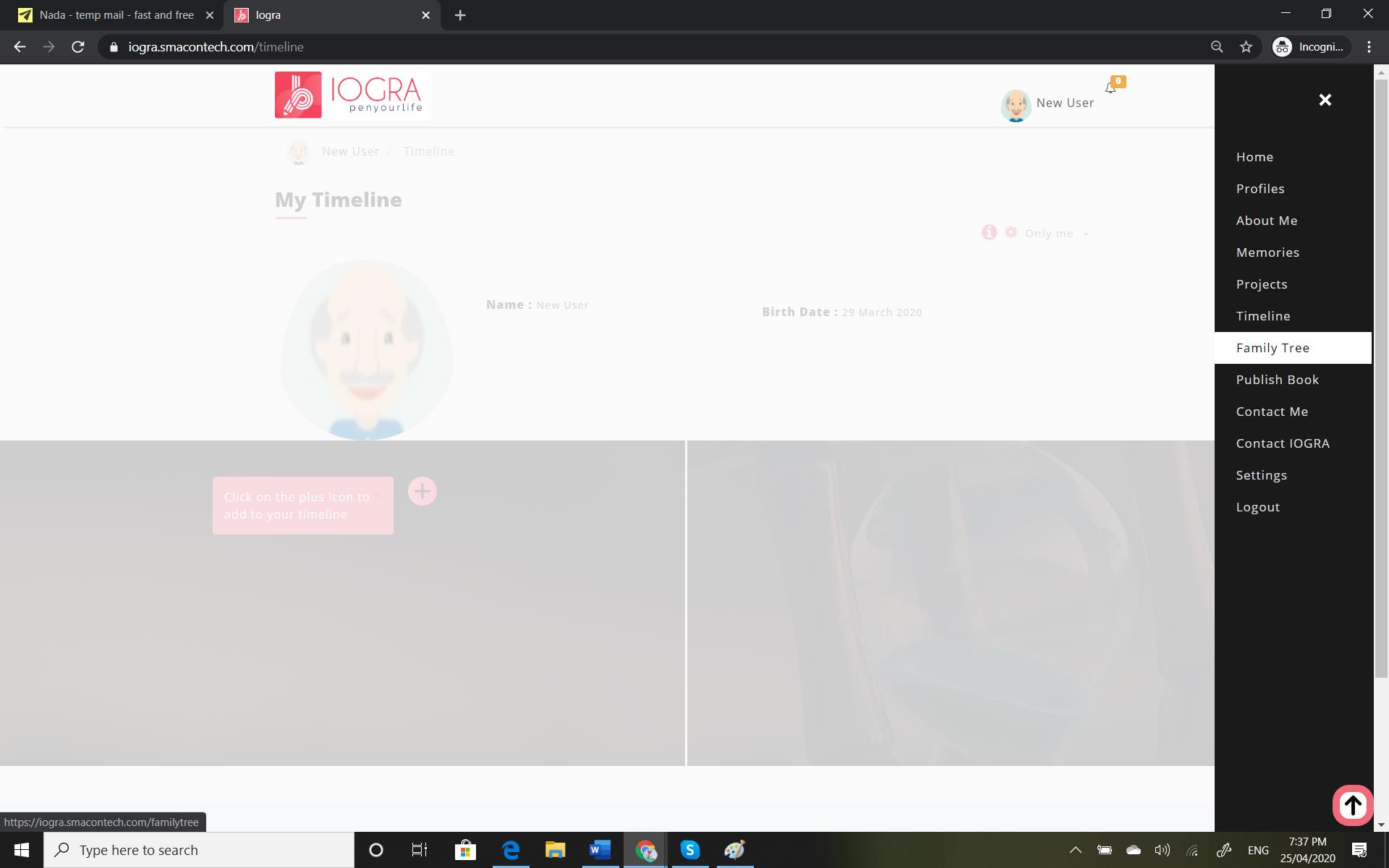Open Skype from taskbar
This screenshot has height=868, width=1389.
click(690, 850)
